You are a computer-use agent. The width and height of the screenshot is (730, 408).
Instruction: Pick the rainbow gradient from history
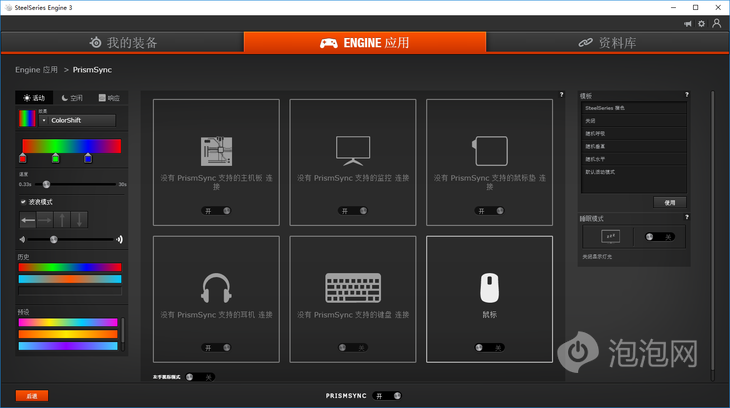[x=70, y=267]
